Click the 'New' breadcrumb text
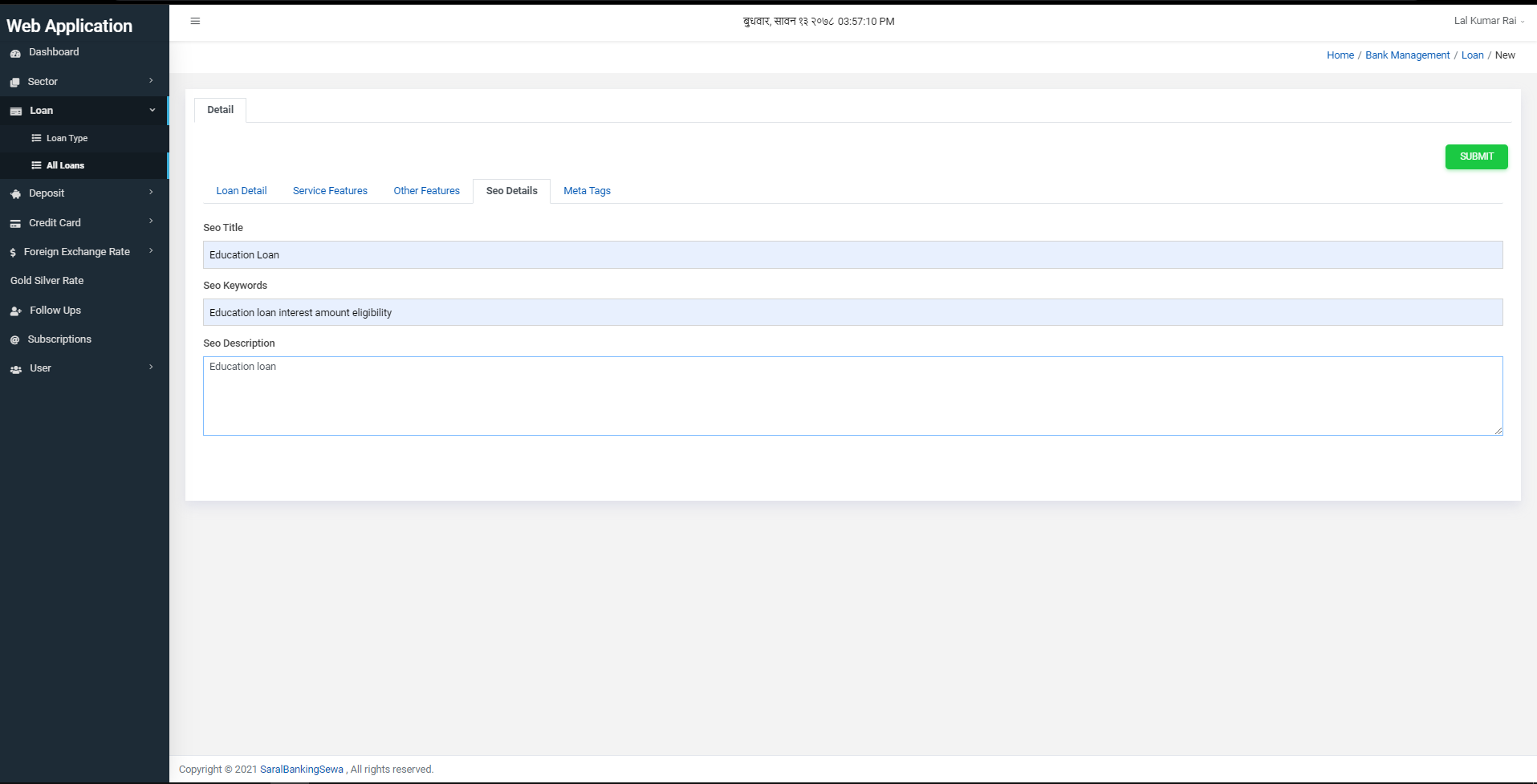 (x=1504, y=55)
